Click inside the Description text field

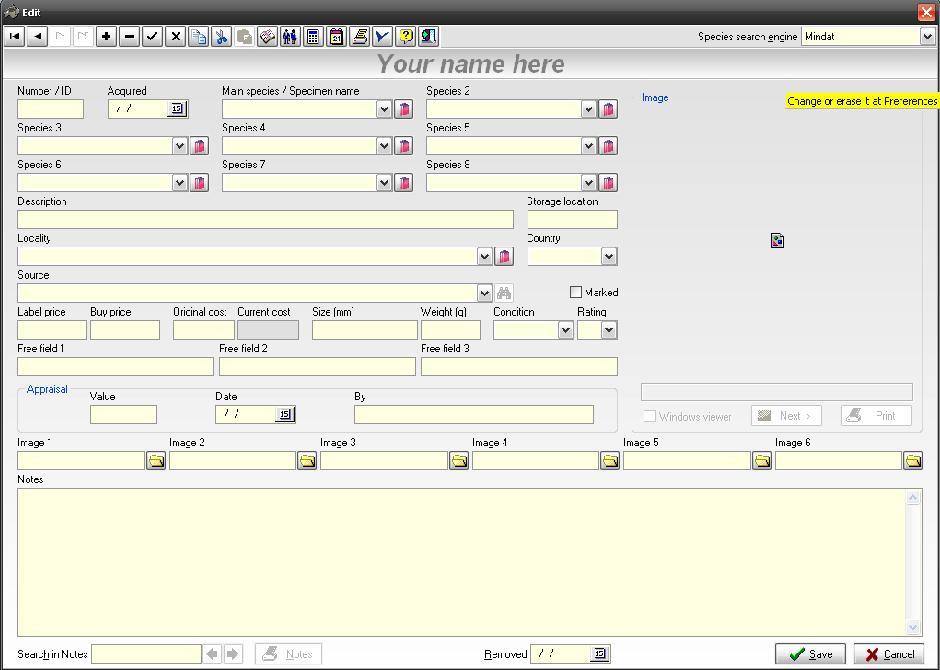(x=265, y=219)
